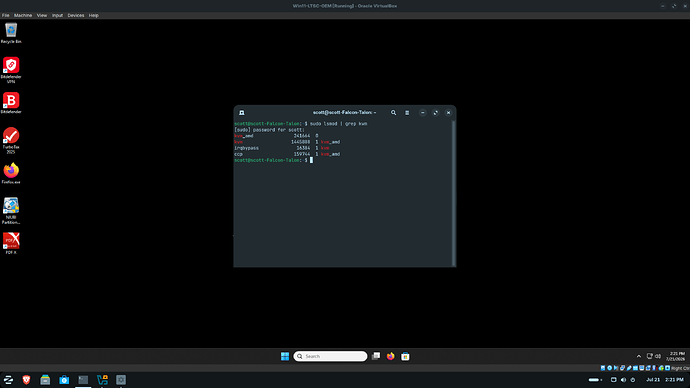Screen dimensions: 690x388
Task: Select the TurboTax 2025 desktop shortcut
Action: (x=11, y=140)
